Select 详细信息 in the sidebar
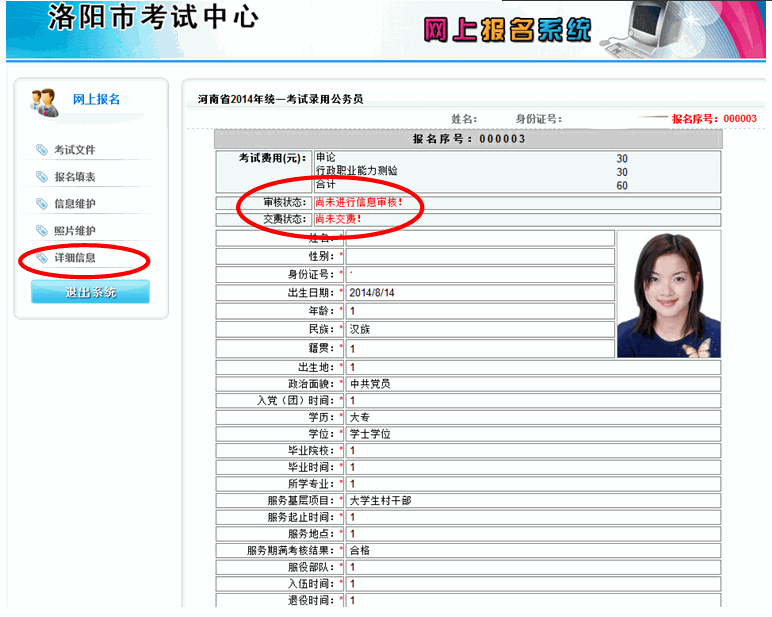Image resolution: width=772 pixels, height=617 pixels. pos(75,258)
